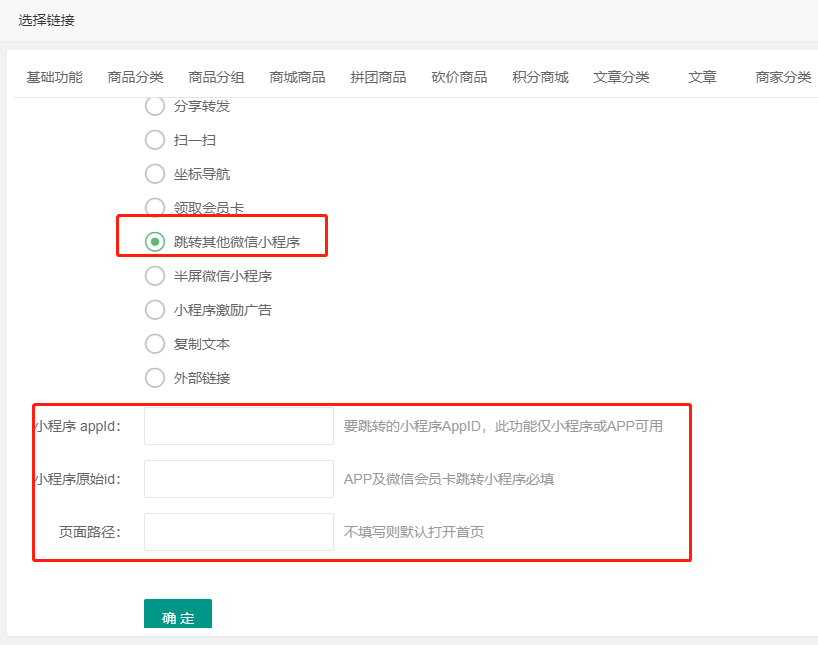Open the 商品分类 tab
The image size is (818, 645).
135,77
